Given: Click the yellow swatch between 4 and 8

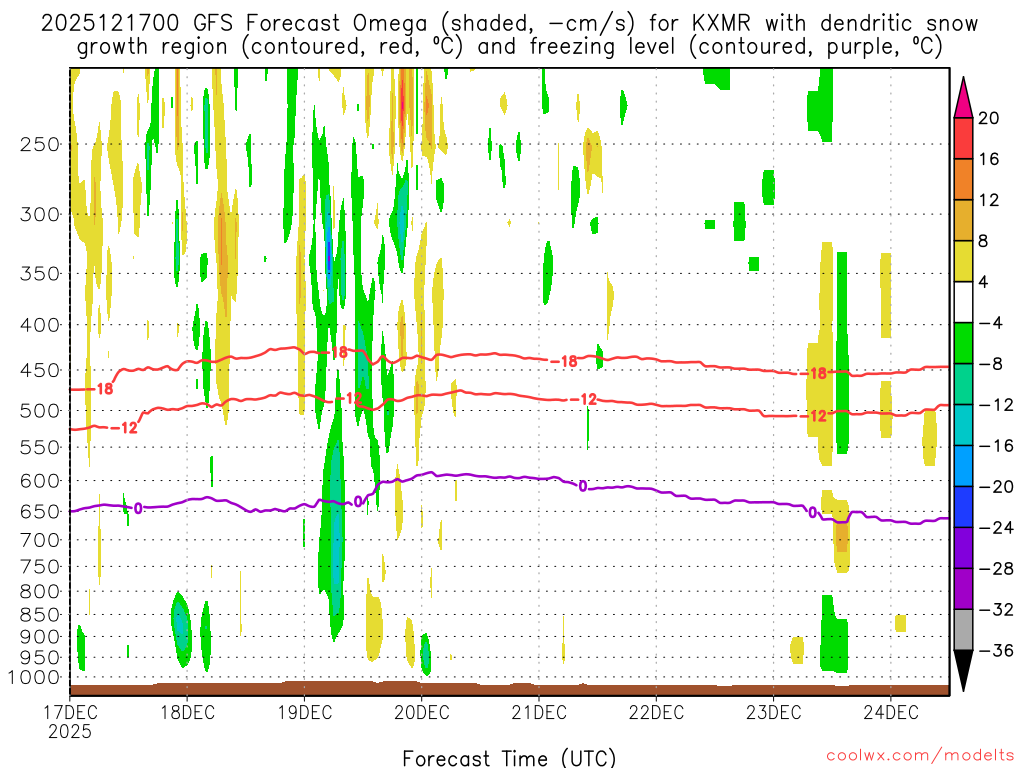Looking at the screenshot, I should tap(963, 261).
